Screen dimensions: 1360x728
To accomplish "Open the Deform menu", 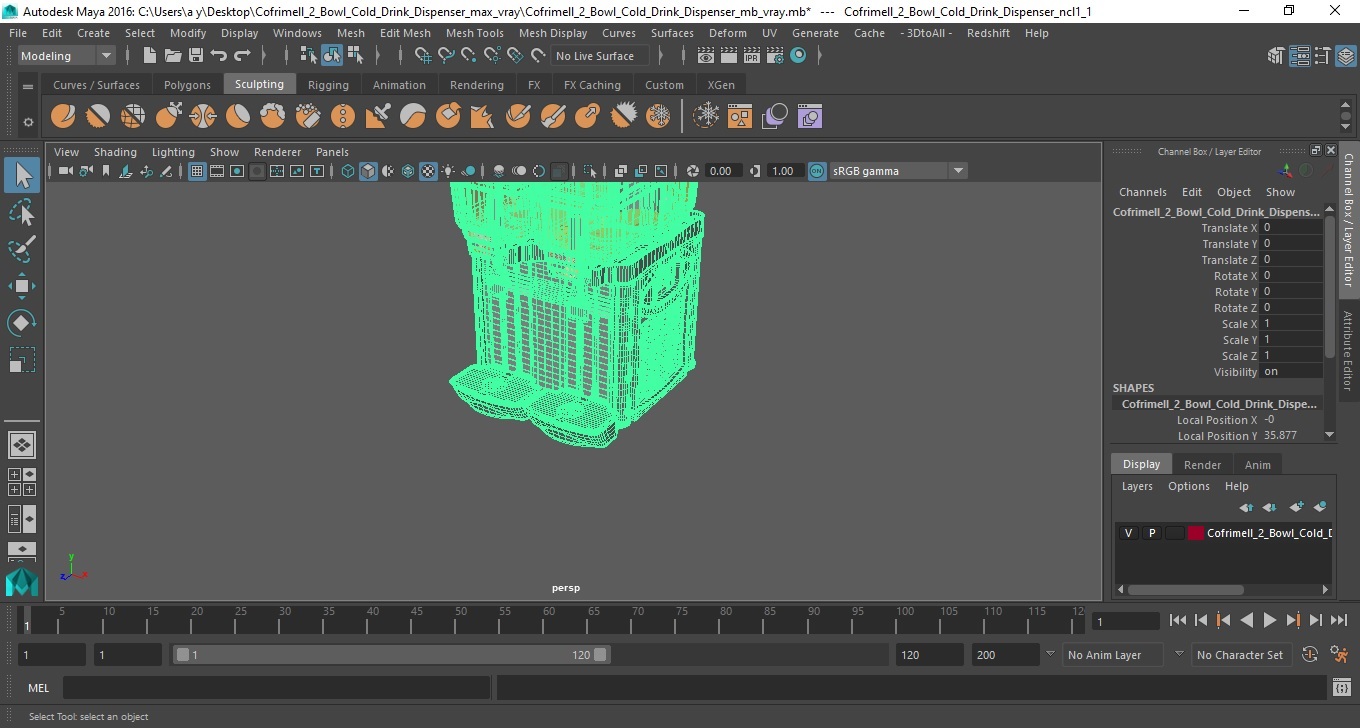I will [727, 33].
